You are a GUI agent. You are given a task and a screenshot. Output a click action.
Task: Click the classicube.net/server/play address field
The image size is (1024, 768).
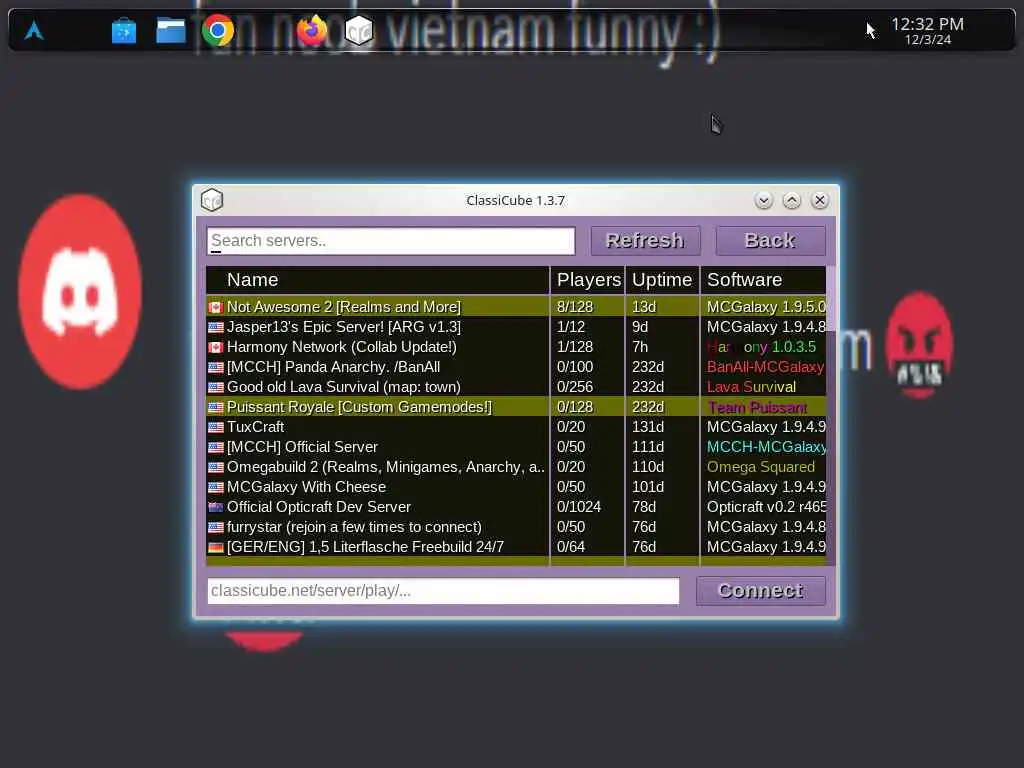point(443,590)
